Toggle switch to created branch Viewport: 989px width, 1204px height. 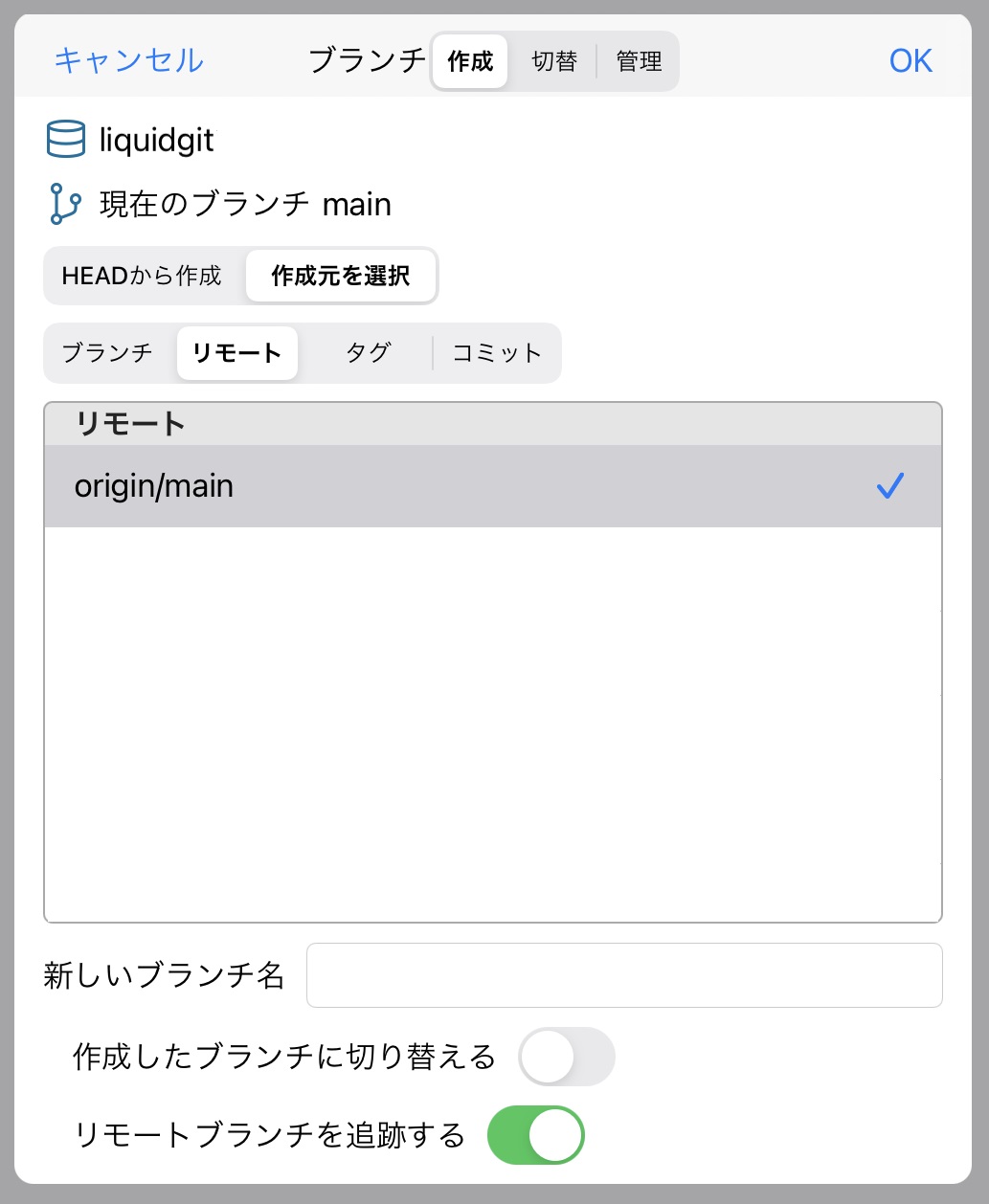(566, 1057)
